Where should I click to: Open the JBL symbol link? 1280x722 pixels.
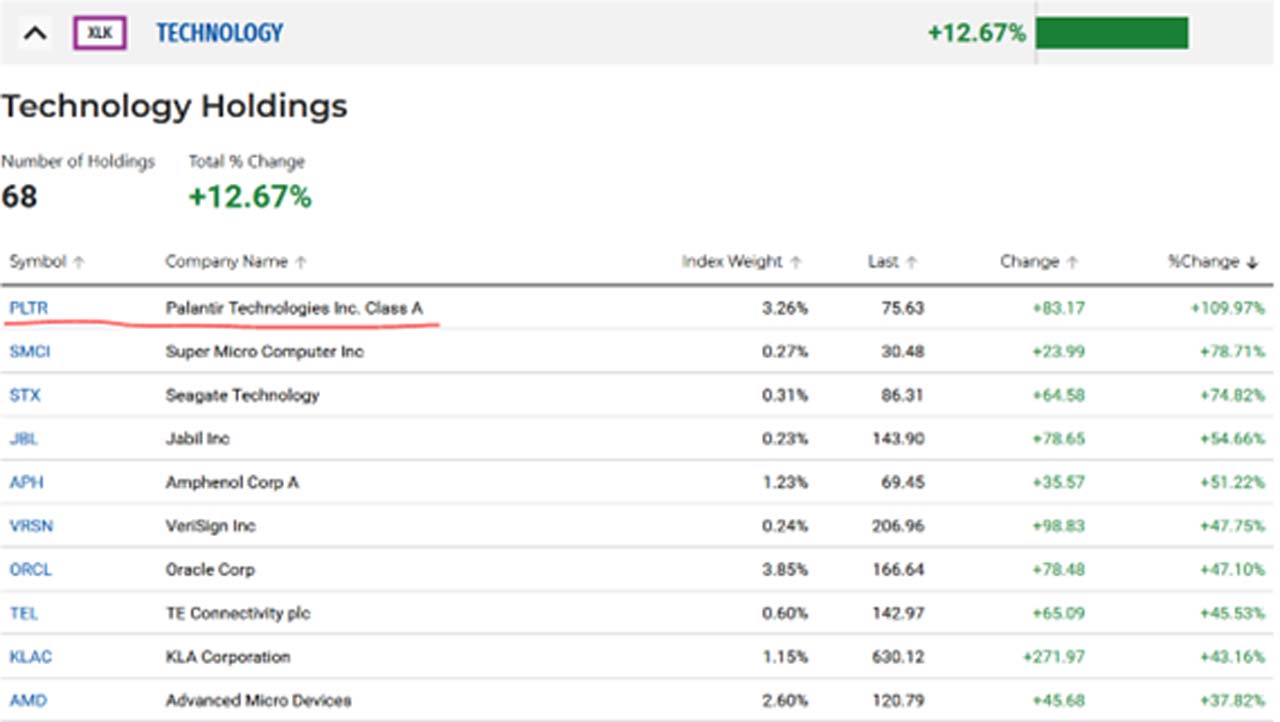coord(24,439)
